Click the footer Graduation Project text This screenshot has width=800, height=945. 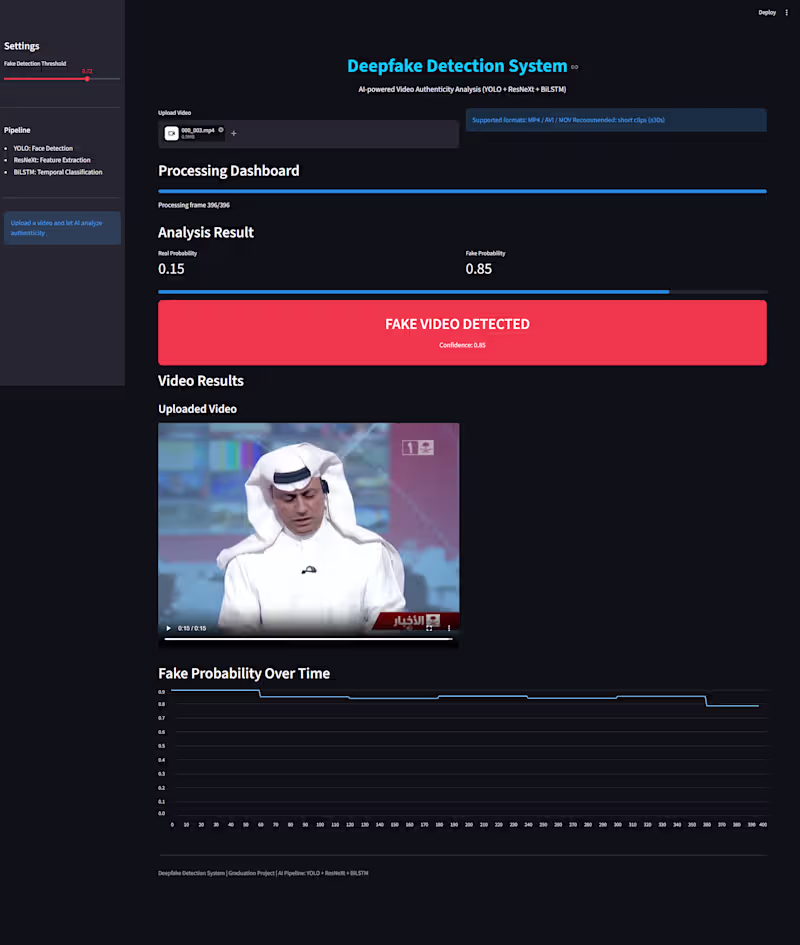[251, 873]
